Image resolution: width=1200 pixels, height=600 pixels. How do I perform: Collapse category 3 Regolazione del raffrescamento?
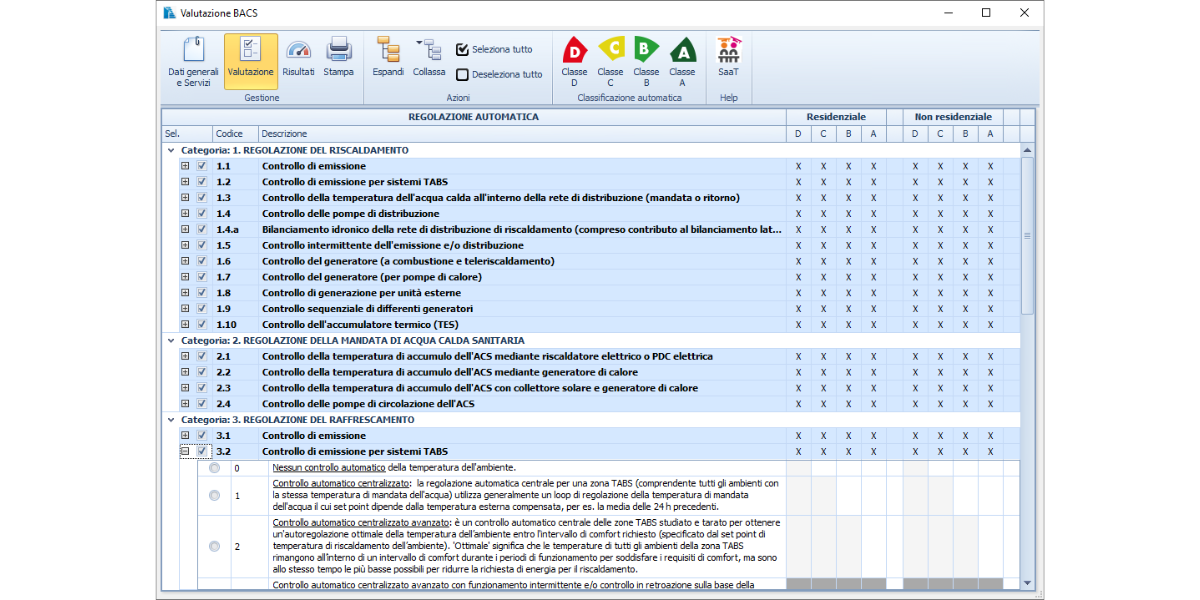pos(171,420)
